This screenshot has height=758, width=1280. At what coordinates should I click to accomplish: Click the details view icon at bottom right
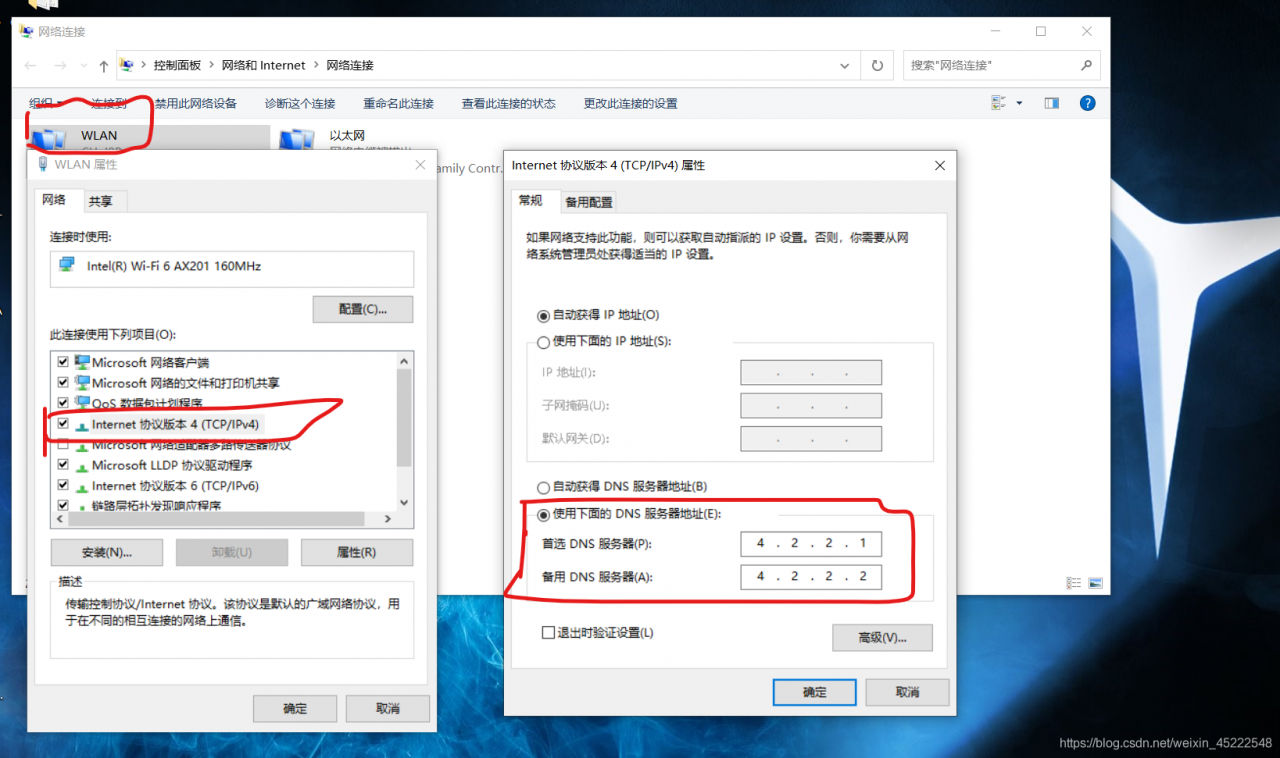tap(1073, 582)
